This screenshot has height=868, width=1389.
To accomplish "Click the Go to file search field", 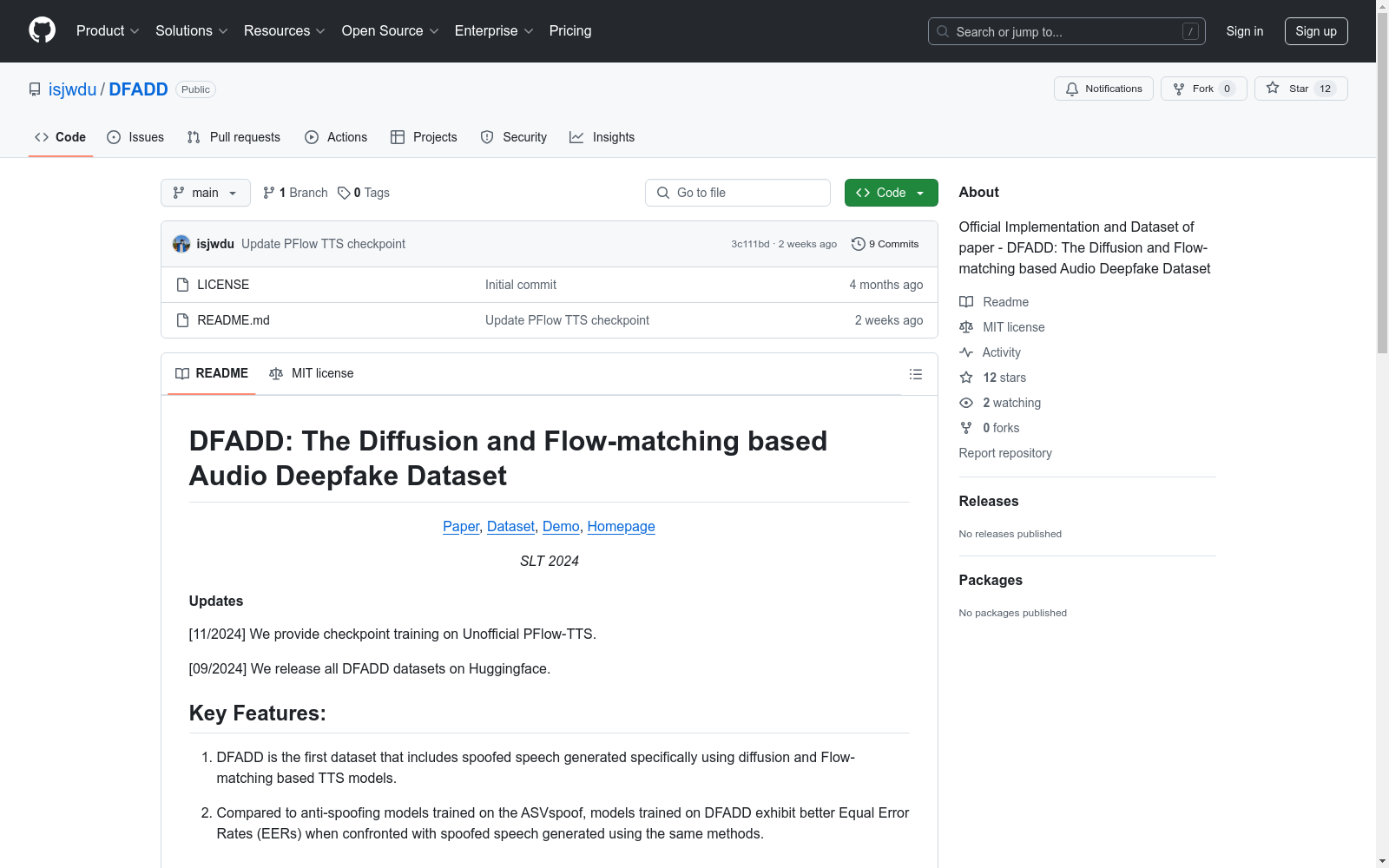I will coord(738,193).
